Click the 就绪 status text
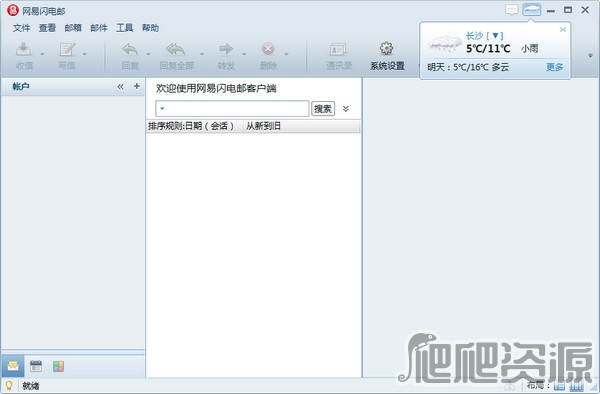Screen dimensions: 600x394 (31, 386)
